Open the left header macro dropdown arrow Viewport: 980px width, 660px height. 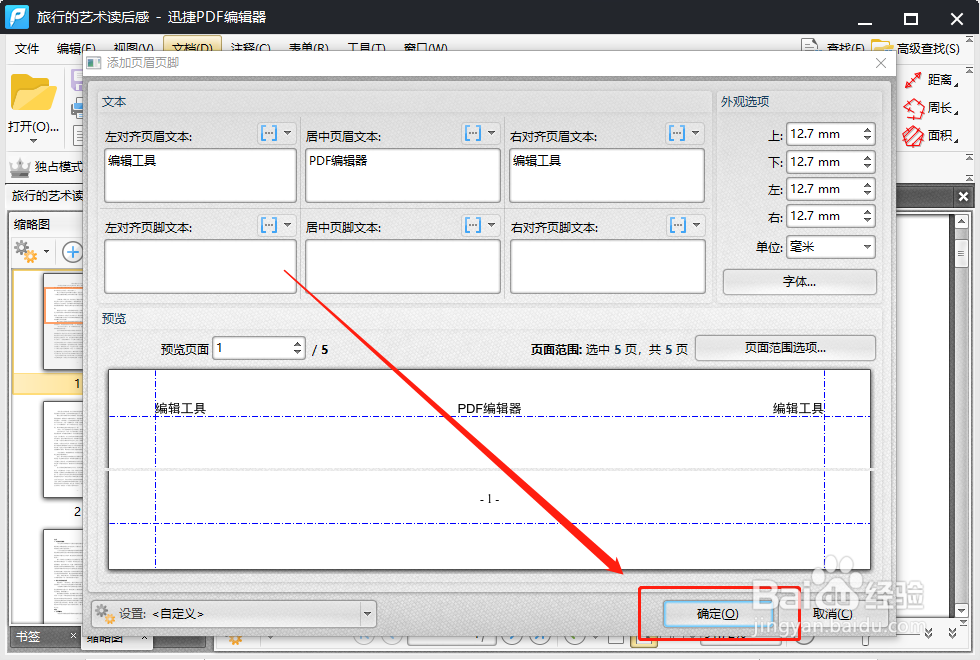(288, 133)
